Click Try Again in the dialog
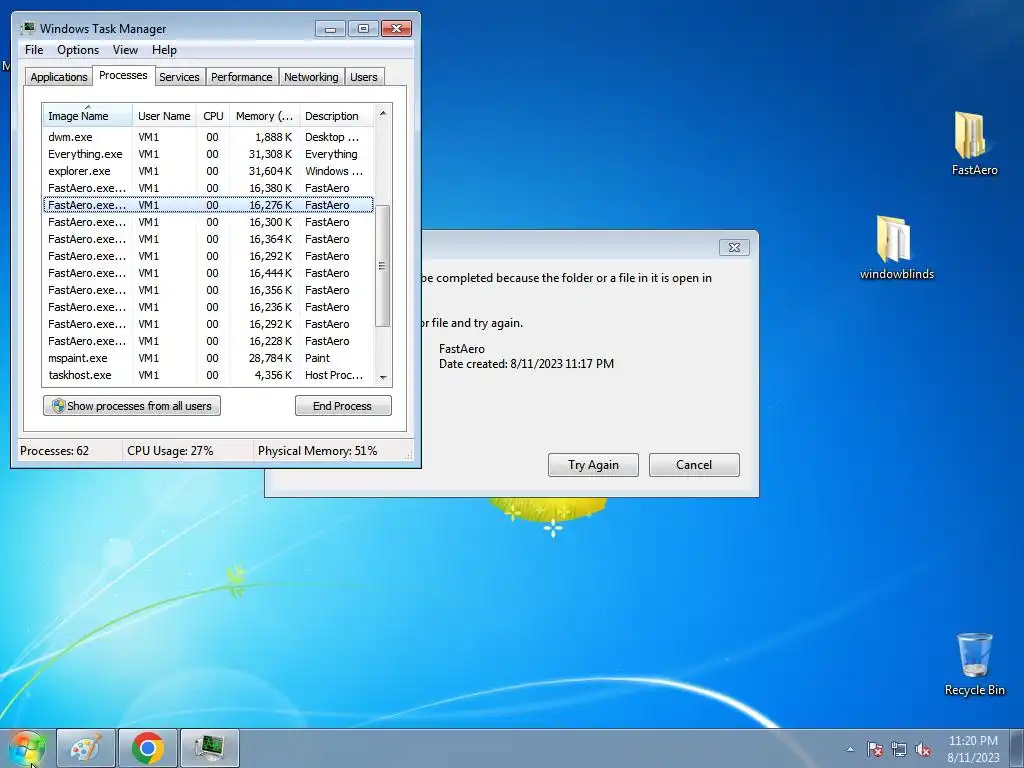This screenshot has width=1024, height=768. point(593,465)
